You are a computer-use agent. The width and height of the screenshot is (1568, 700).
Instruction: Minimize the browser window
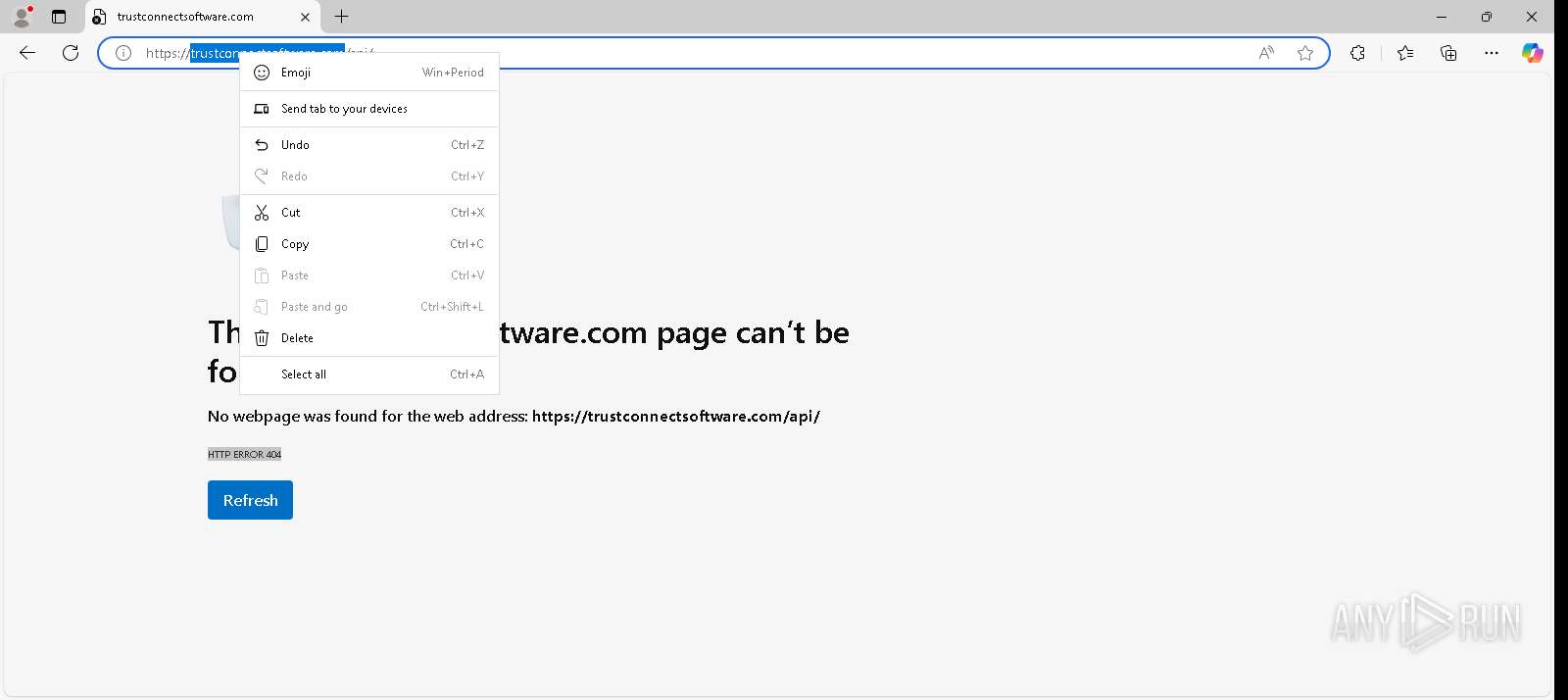(x=1441, y=17)
